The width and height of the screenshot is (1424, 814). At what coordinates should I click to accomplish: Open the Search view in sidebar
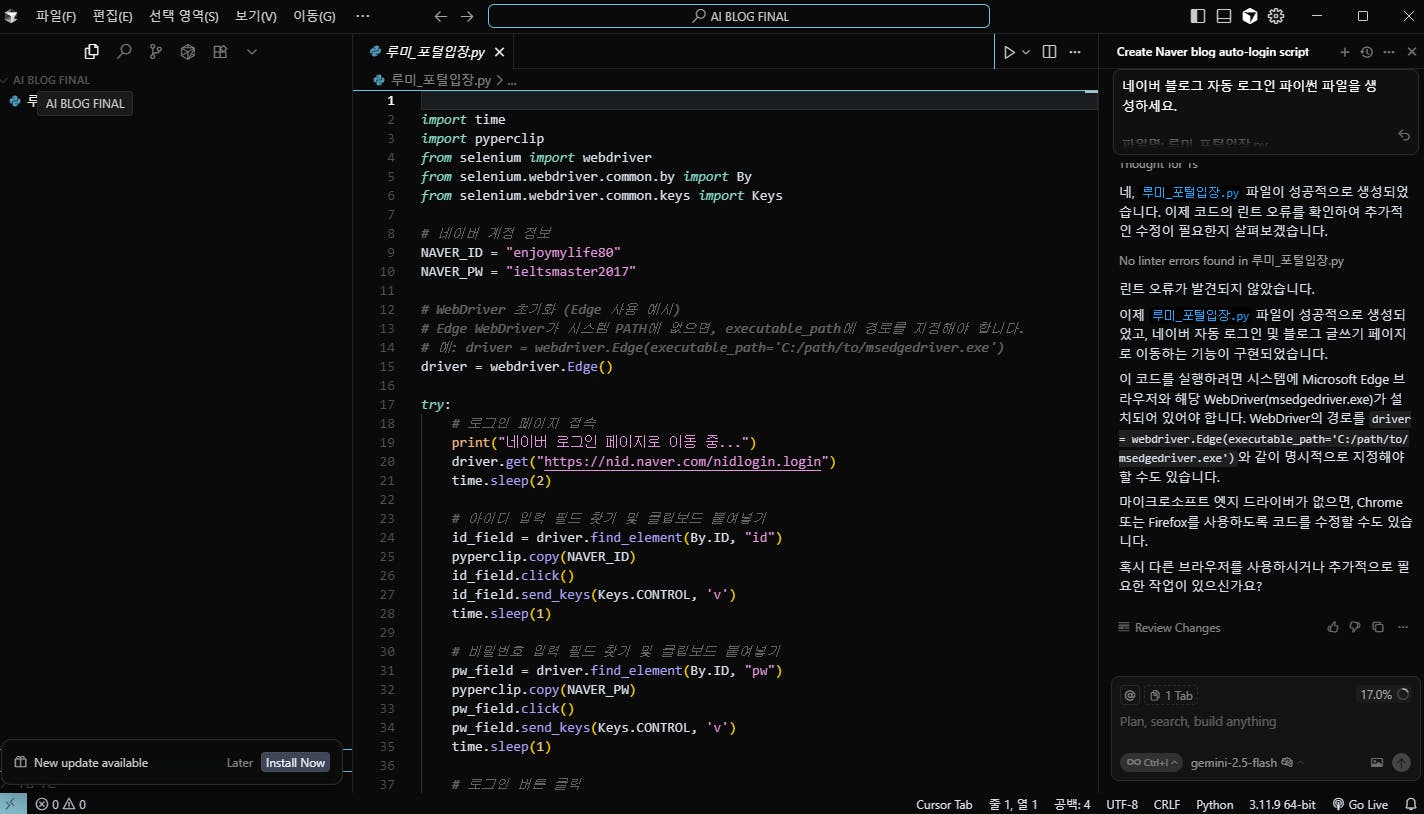tap(124, 52)
